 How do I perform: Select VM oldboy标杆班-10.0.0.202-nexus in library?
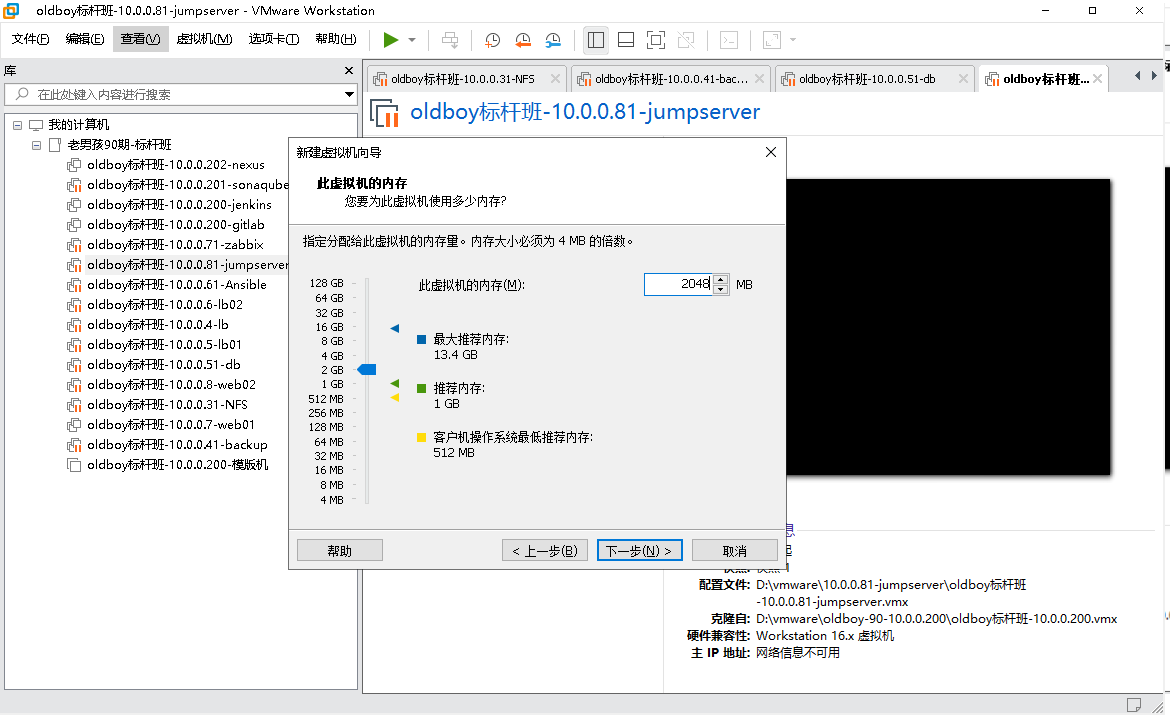tap(175, 165)
